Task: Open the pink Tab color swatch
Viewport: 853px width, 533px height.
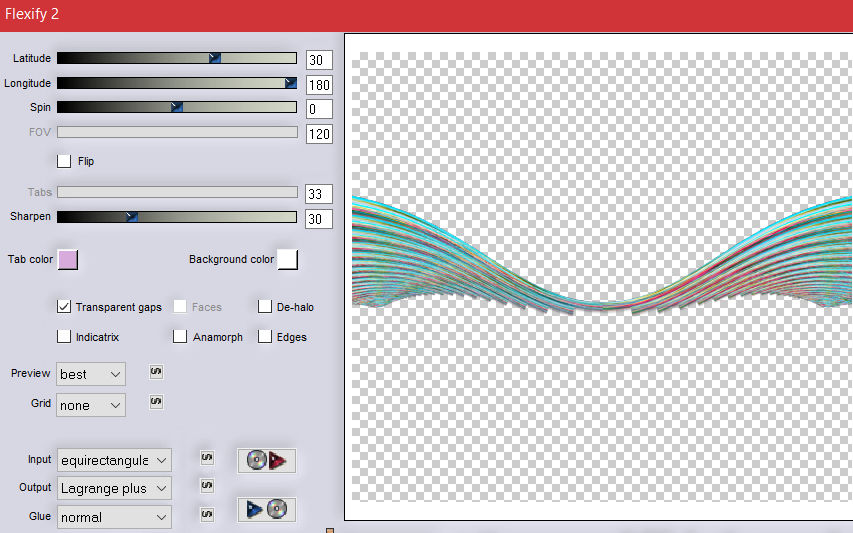Action: pos(68,260)
